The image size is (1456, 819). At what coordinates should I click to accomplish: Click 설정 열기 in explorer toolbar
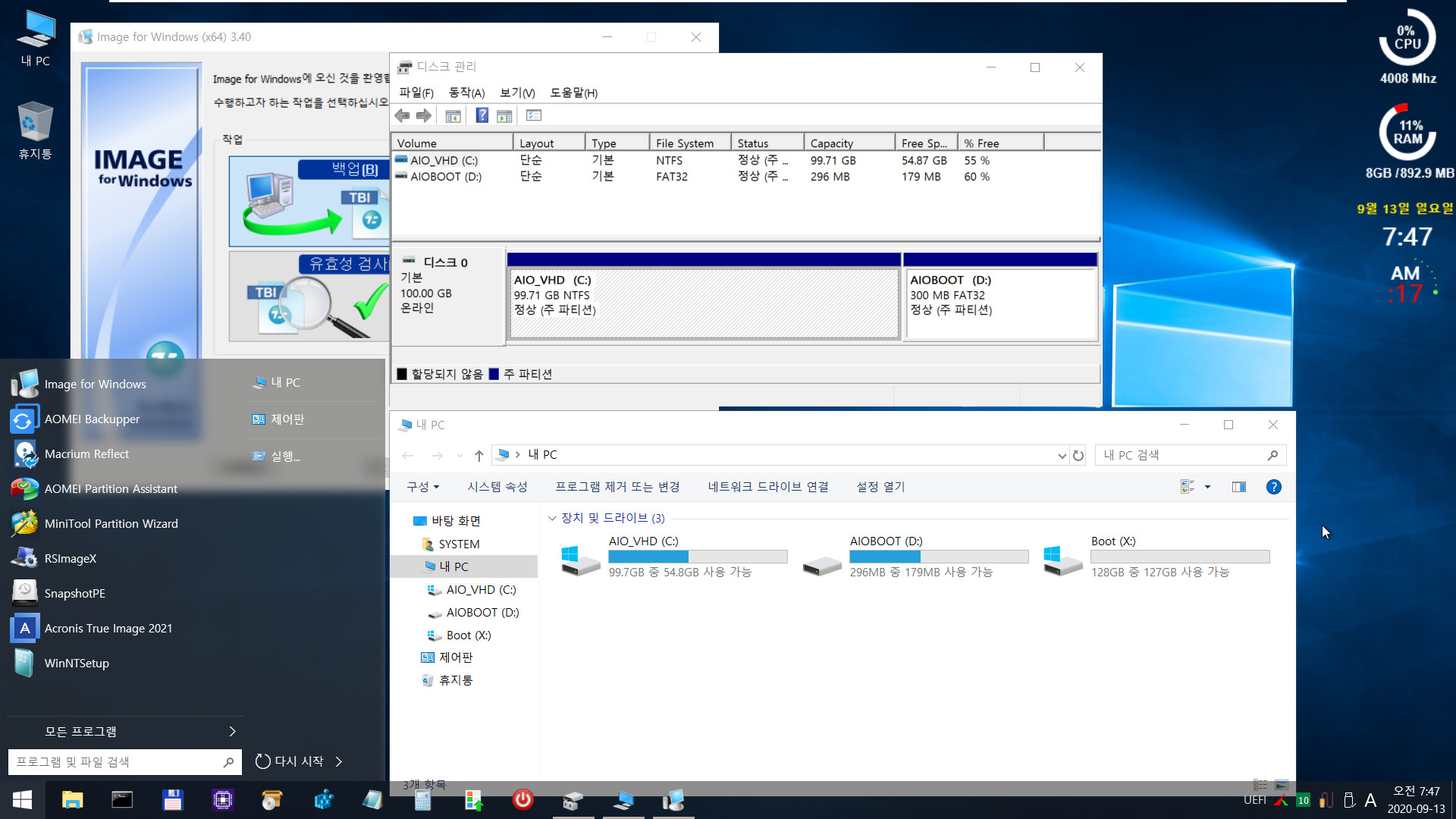(880, 487)
